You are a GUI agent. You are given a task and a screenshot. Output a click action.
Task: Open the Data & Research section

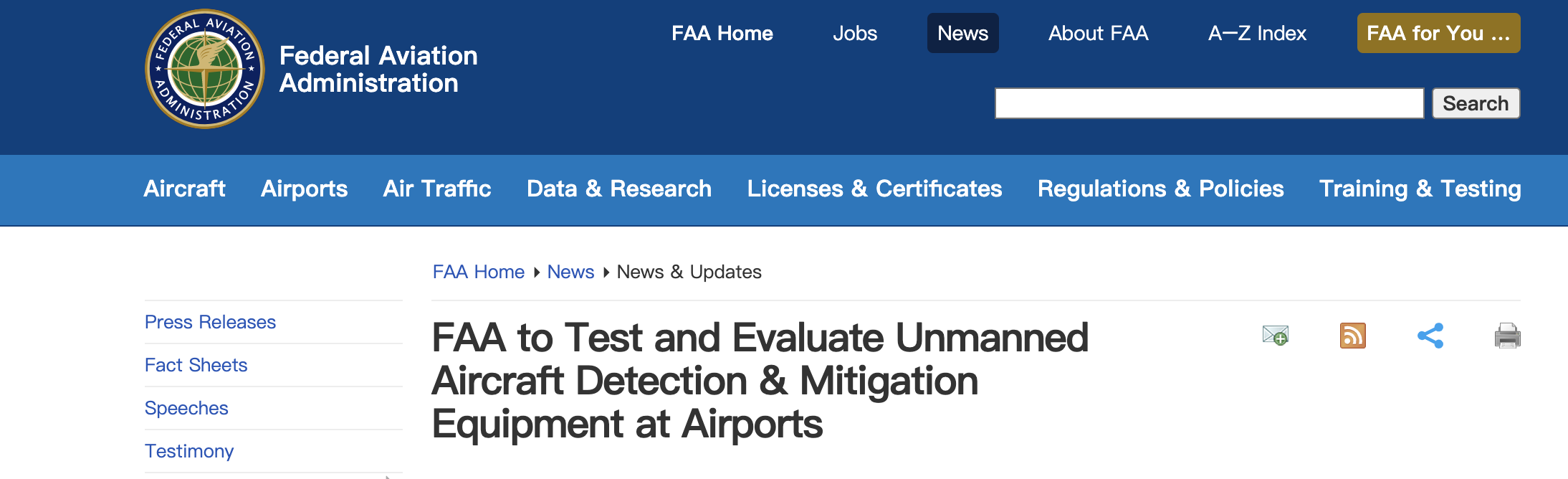(619, 189)
